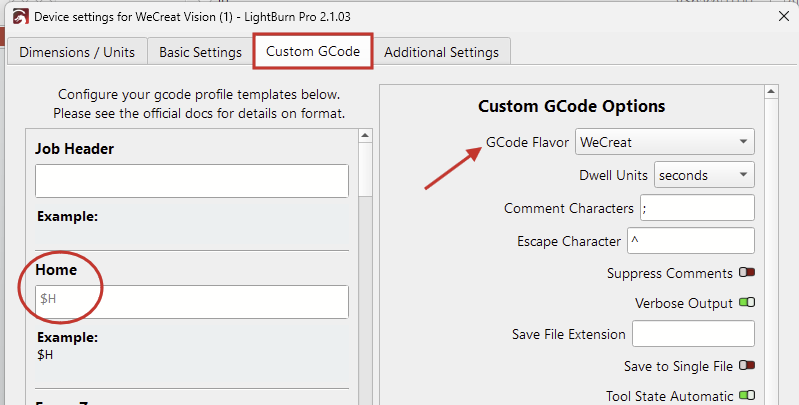Click up arrow of options panel scrollbar

[770, 92]
